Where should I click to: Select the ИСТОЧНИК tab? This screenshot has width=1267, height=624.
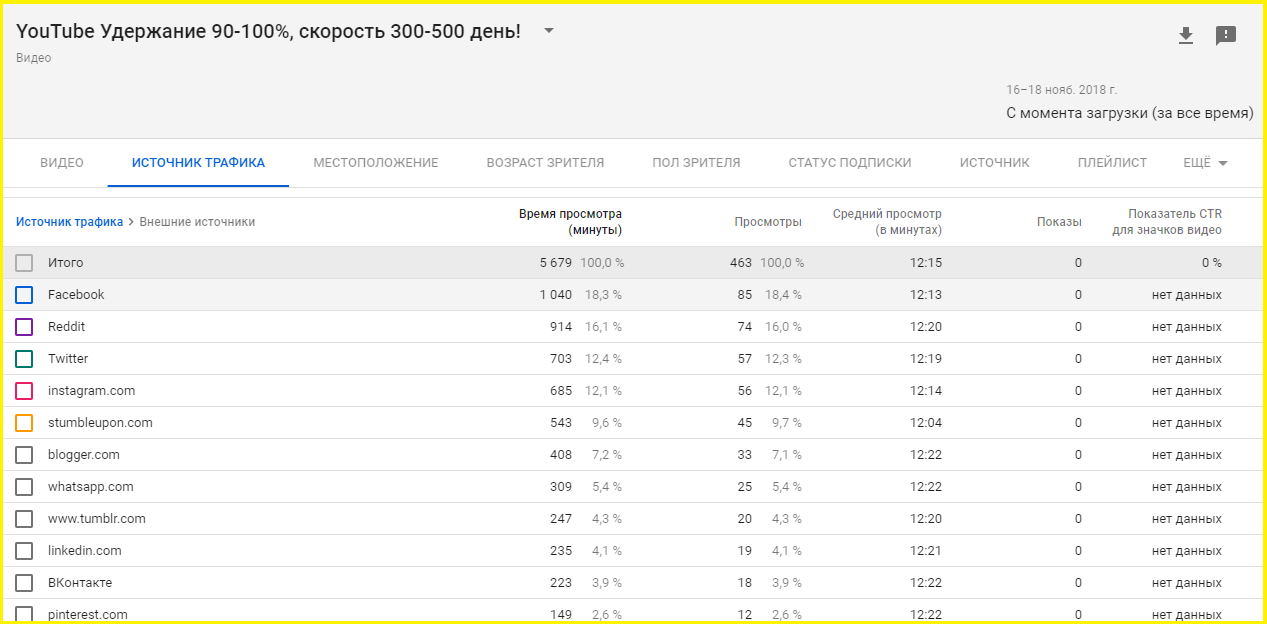pyautogui.click(x=995, y=163)
